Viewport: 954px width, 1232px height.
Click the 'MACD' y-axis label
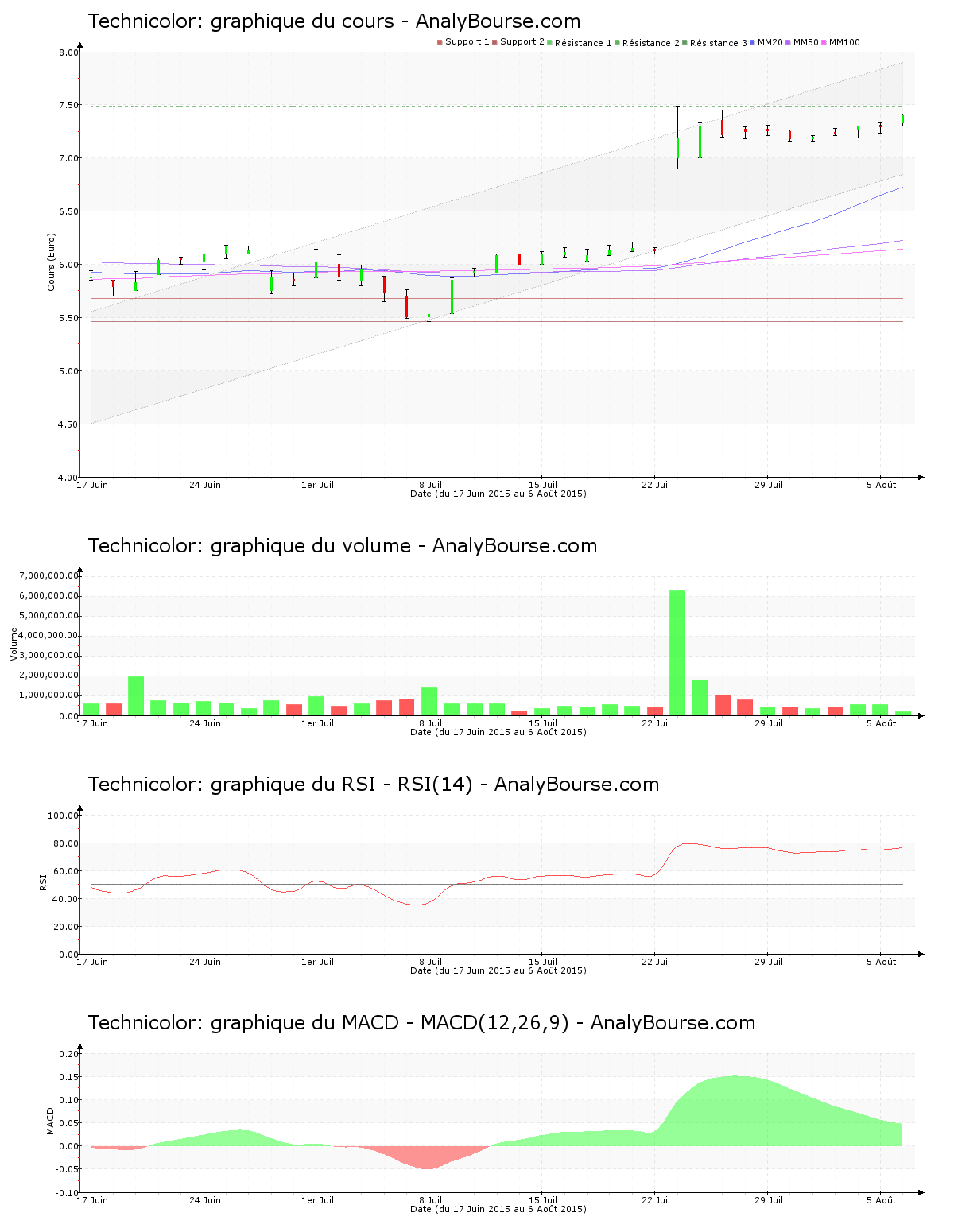click(x=50, y=1121)
